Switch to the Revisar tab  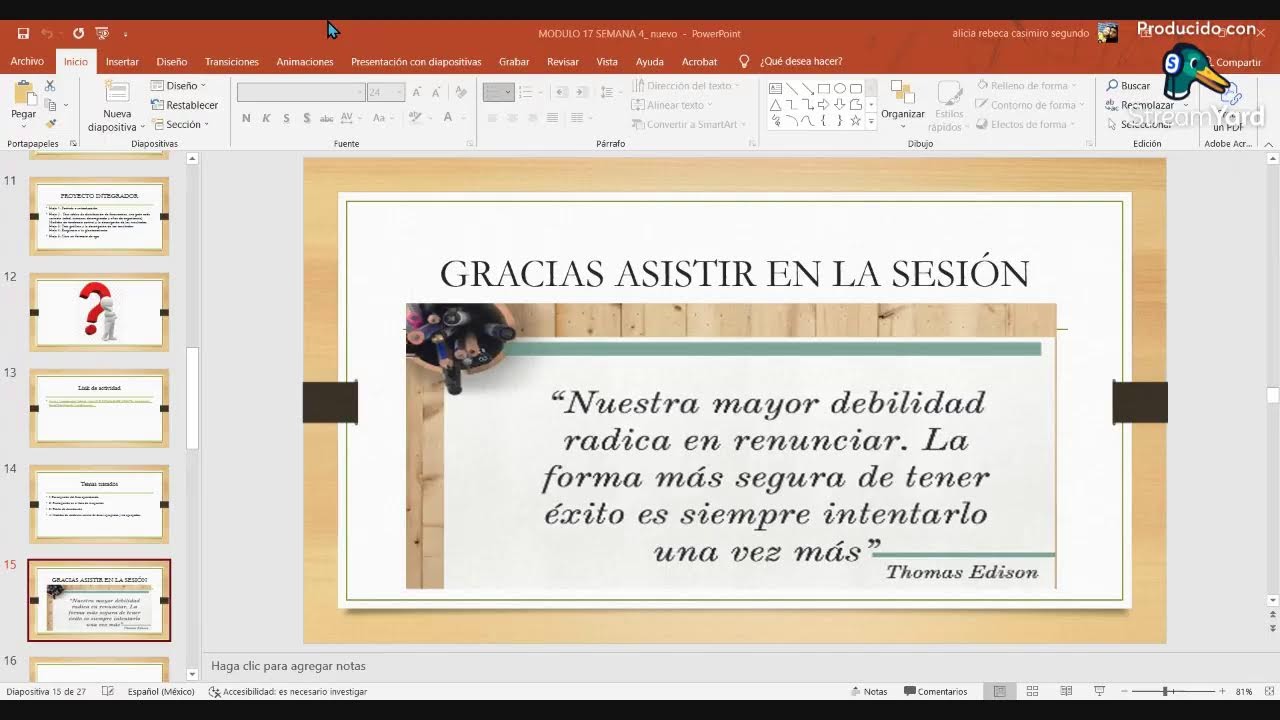563,61
